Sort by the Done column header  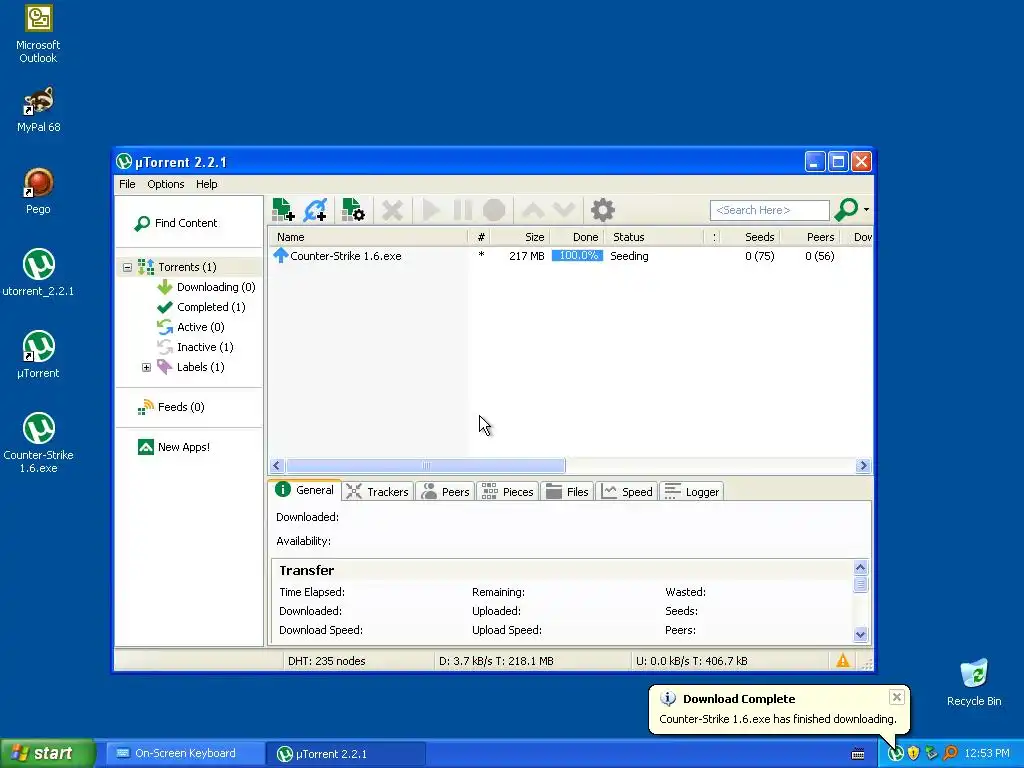coord(577,237)
